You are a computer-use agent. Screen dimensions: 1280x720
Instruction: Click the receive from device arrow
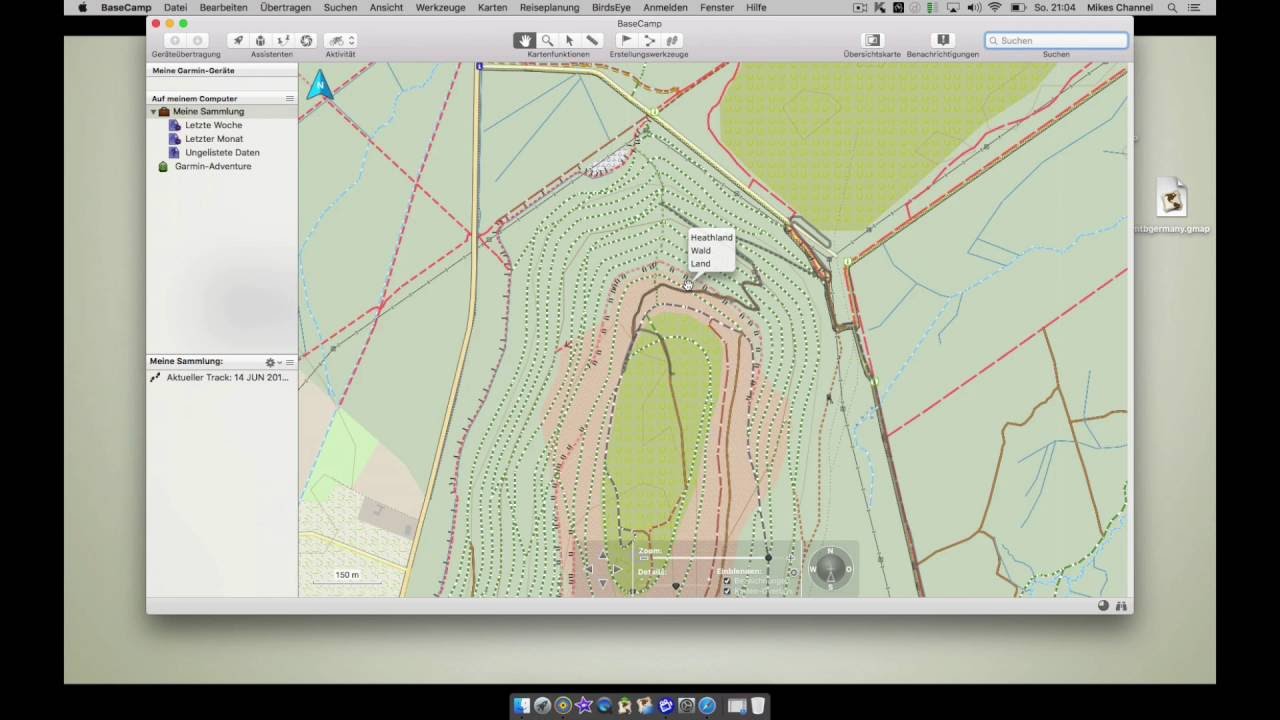[197, 40]
